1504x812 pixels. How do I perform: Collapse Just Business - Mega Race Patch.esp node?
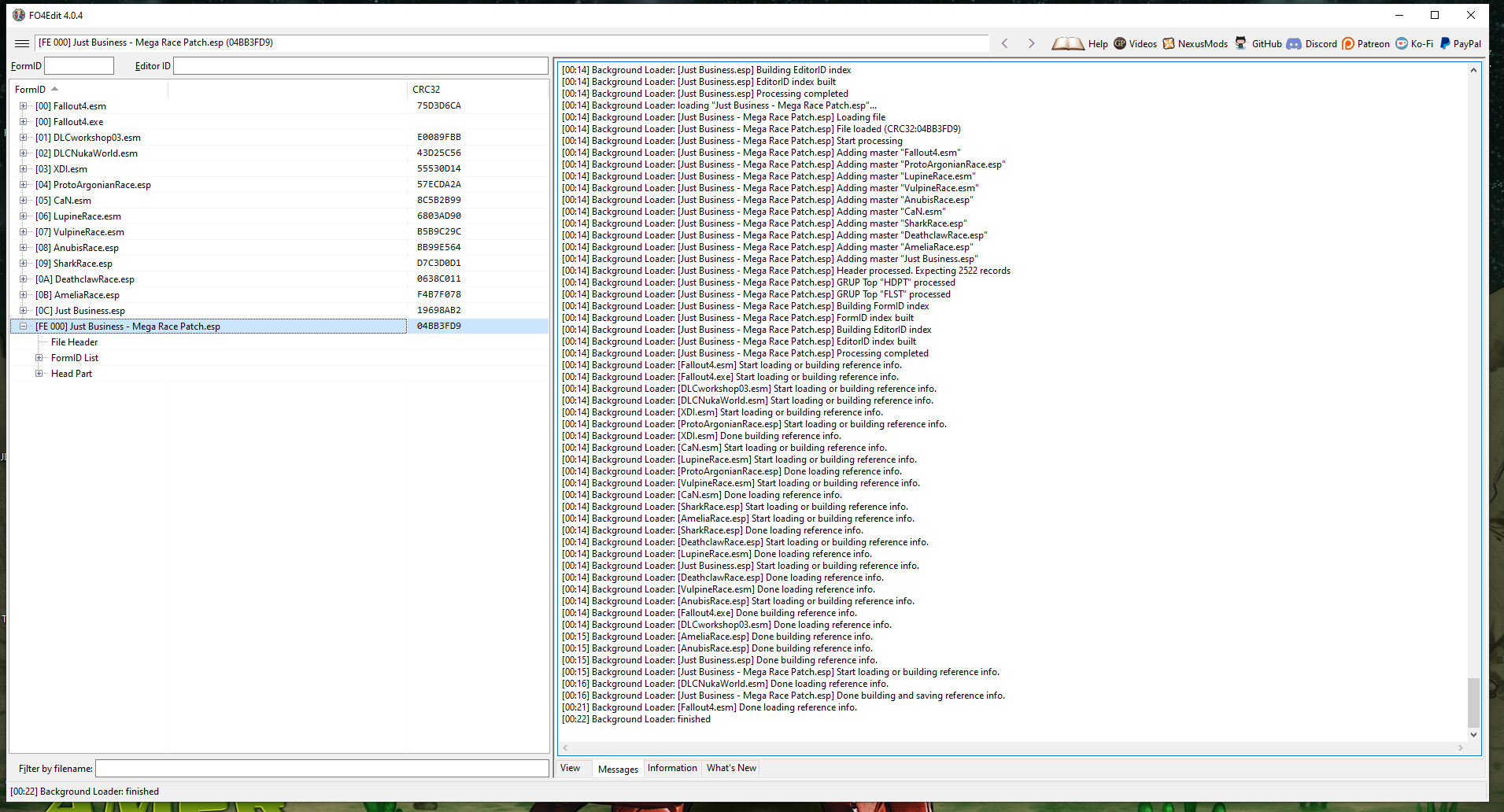pos(24,327)
